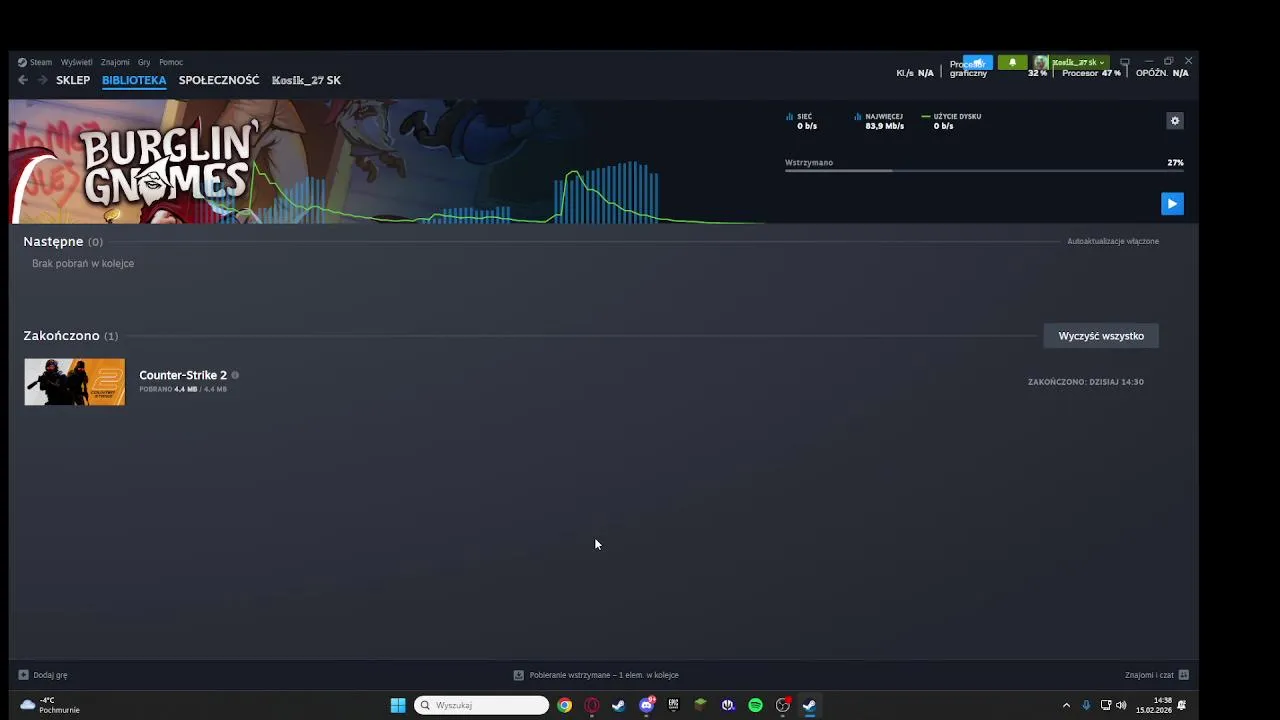Open Znajomi i czat panel
This screenshot has width=1280, height=720.
tap(1156, 675)
